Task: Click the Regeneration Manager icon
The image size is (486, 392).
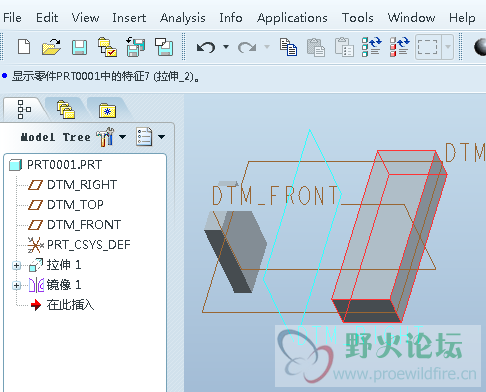Action: point(400,47)
